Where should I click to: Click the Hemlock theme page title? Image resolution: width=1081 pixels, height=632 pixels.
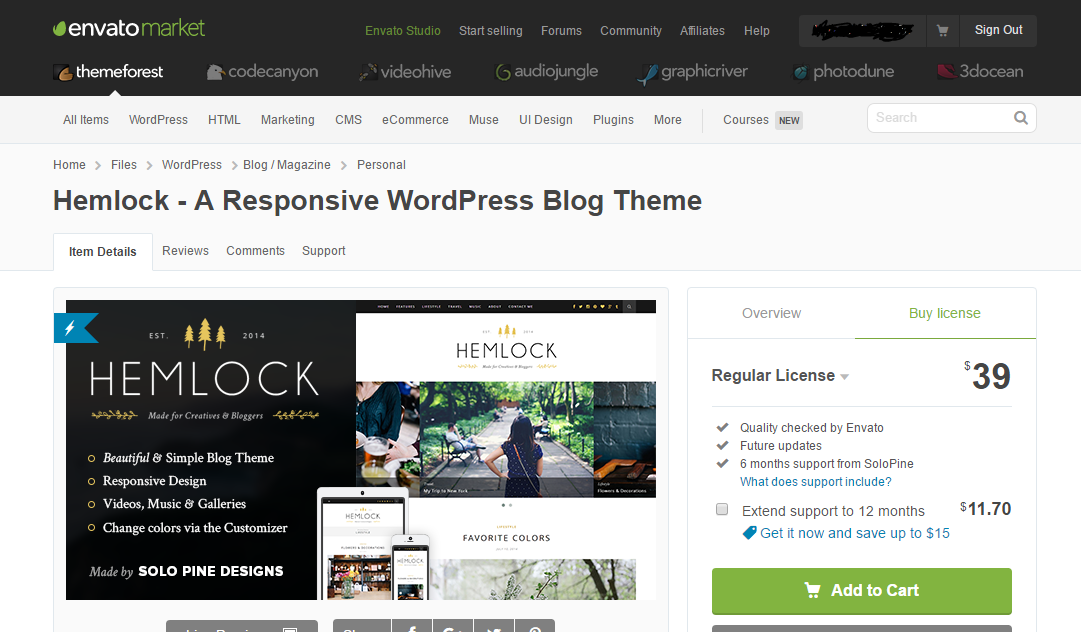click(377, 201)
